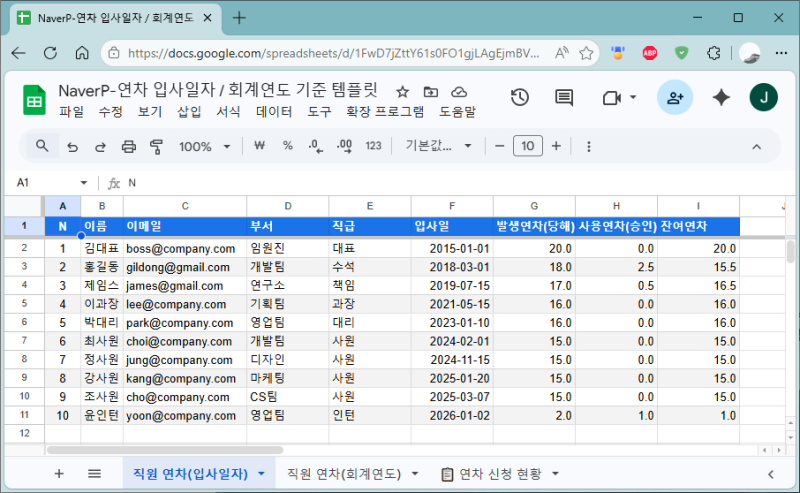Undo the last action
Screen dimensions: 800x493
72,147
